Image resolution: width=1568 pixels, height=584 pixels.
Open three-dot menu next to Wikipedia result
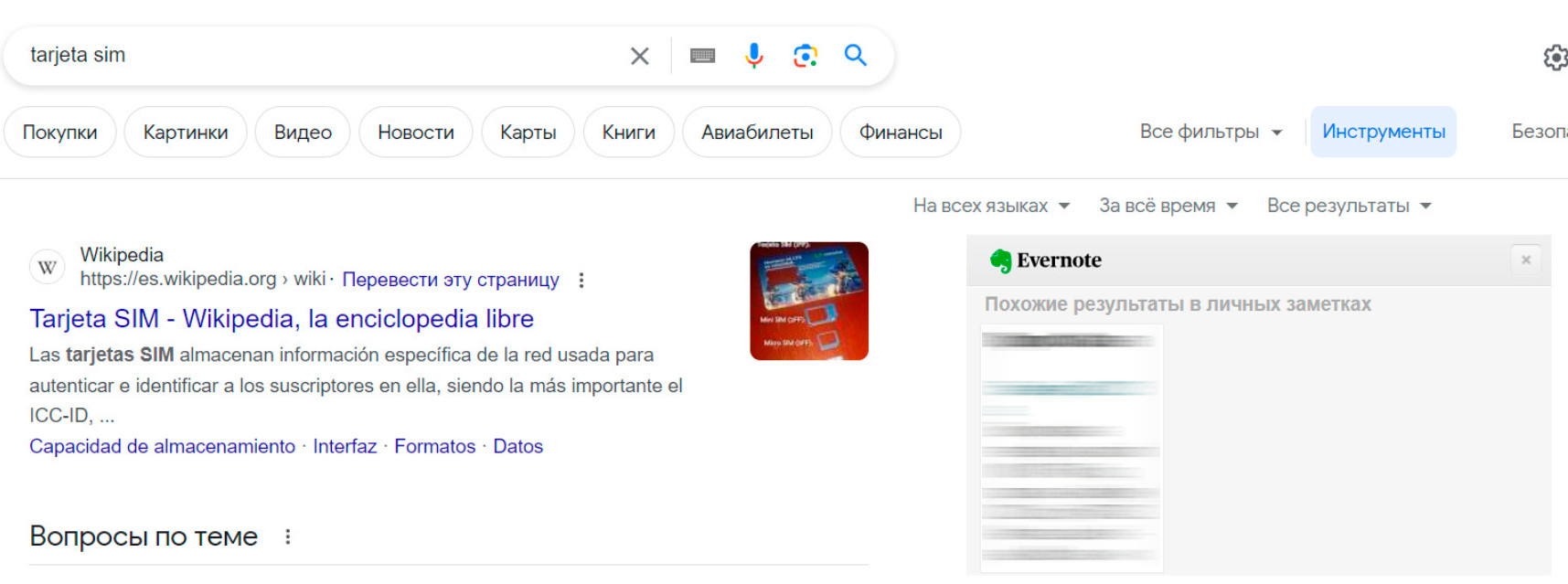pyautogui.click(x=581, y=281)
